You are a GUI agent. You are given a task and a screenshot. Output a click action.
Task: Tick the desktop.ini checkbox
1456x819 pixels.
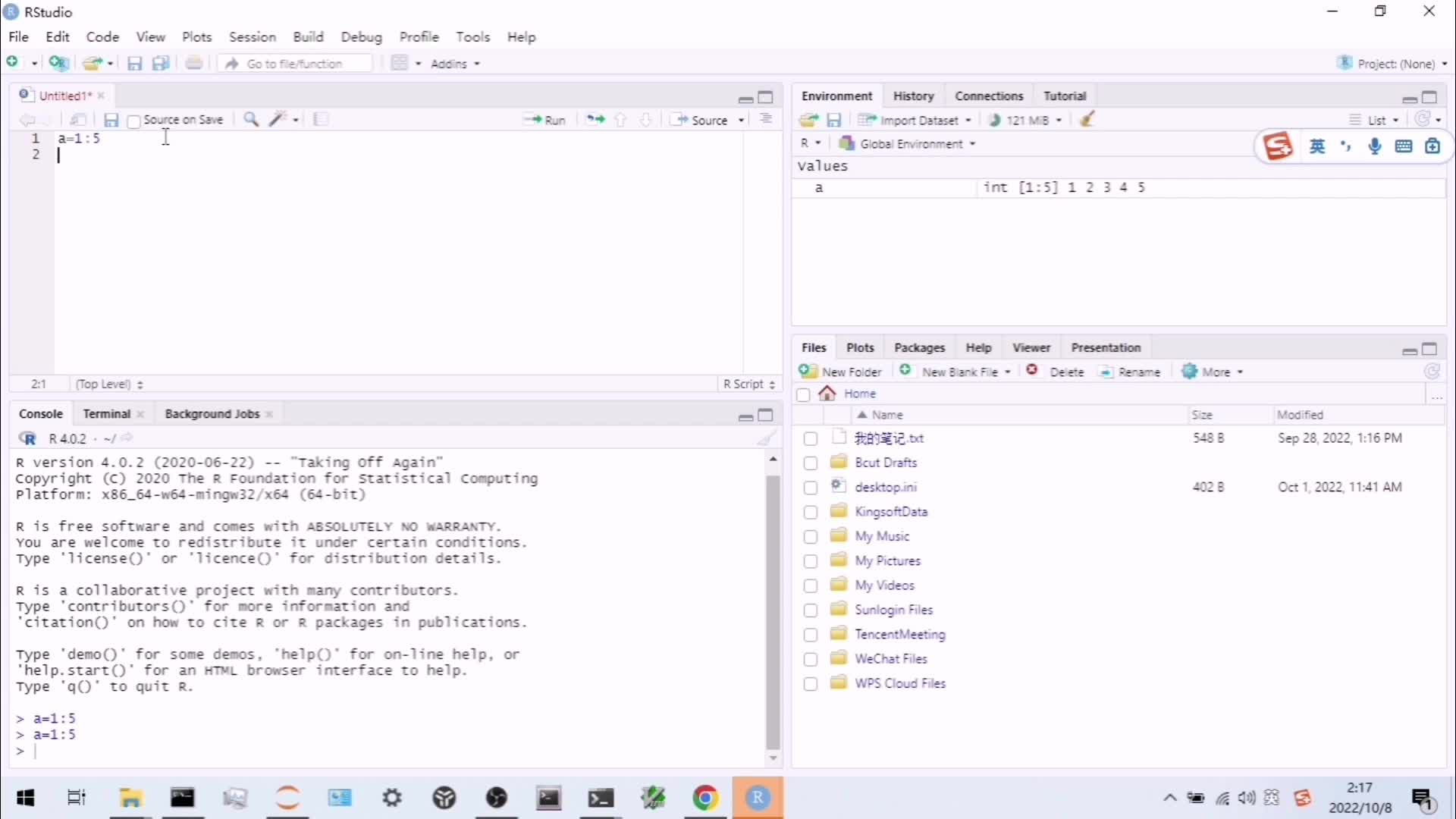tap(811, 488)
